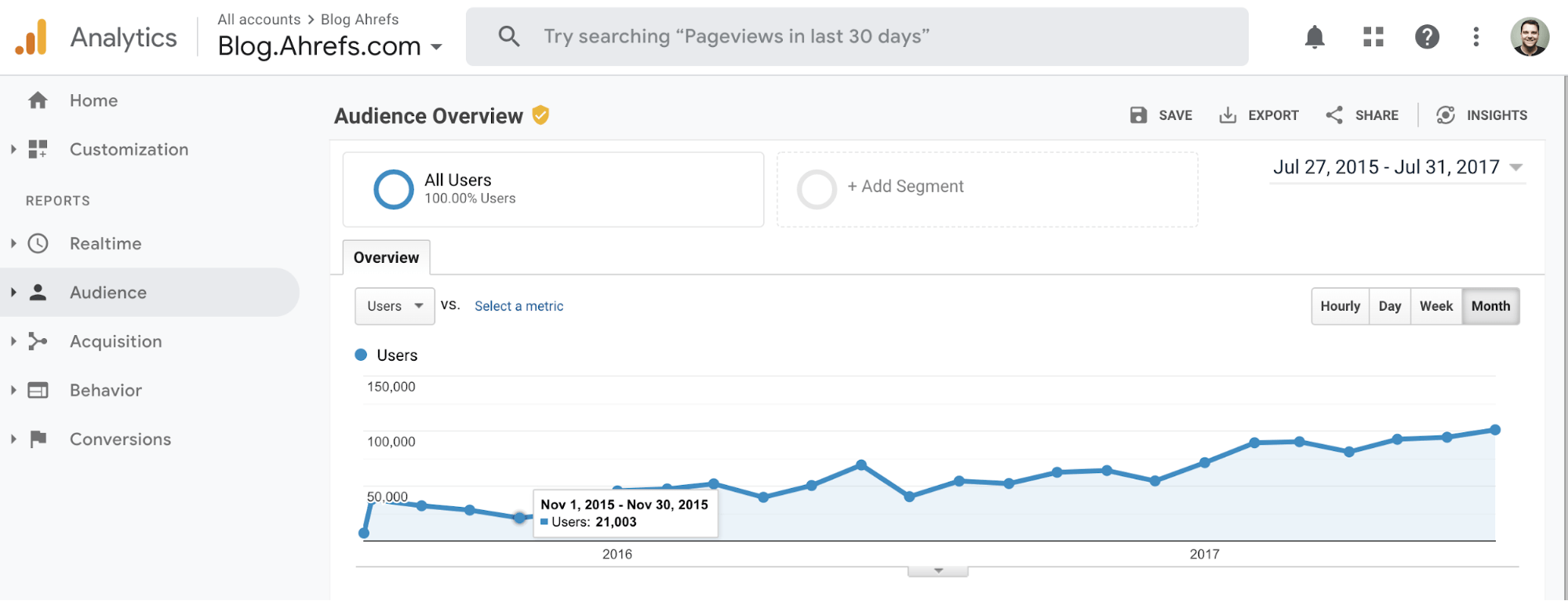Viewport: 1568px width, 601px height.
Task: Click the Select a metric link
Action: (518, 306)
